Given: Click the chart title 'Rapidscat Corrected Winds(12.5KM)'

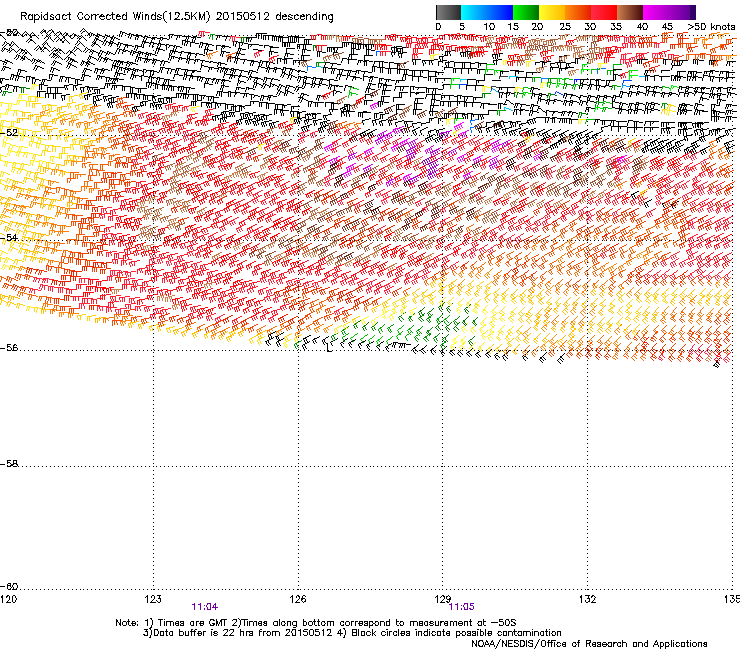Looking at the screenshot, I should (x=115, y=17).
